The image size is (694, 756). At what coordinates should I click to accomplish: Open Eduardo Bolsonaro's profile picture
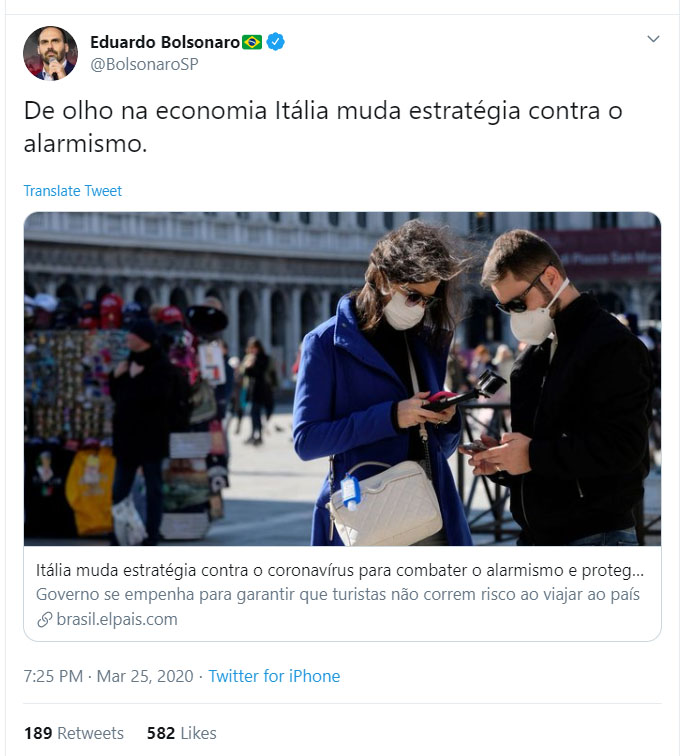pyautogui.click(x=51, y=53)
